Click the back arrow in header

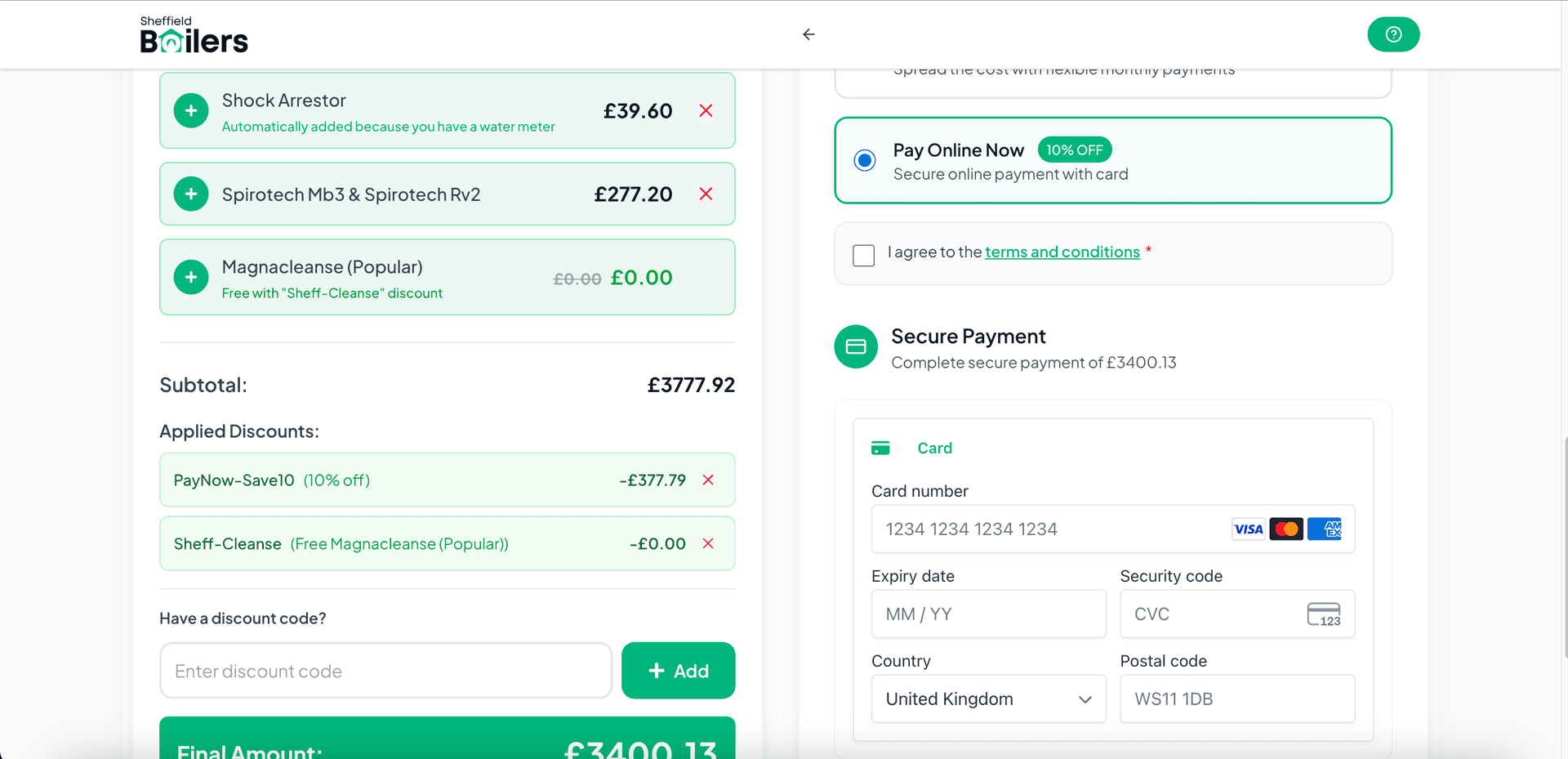pos(808,34)
